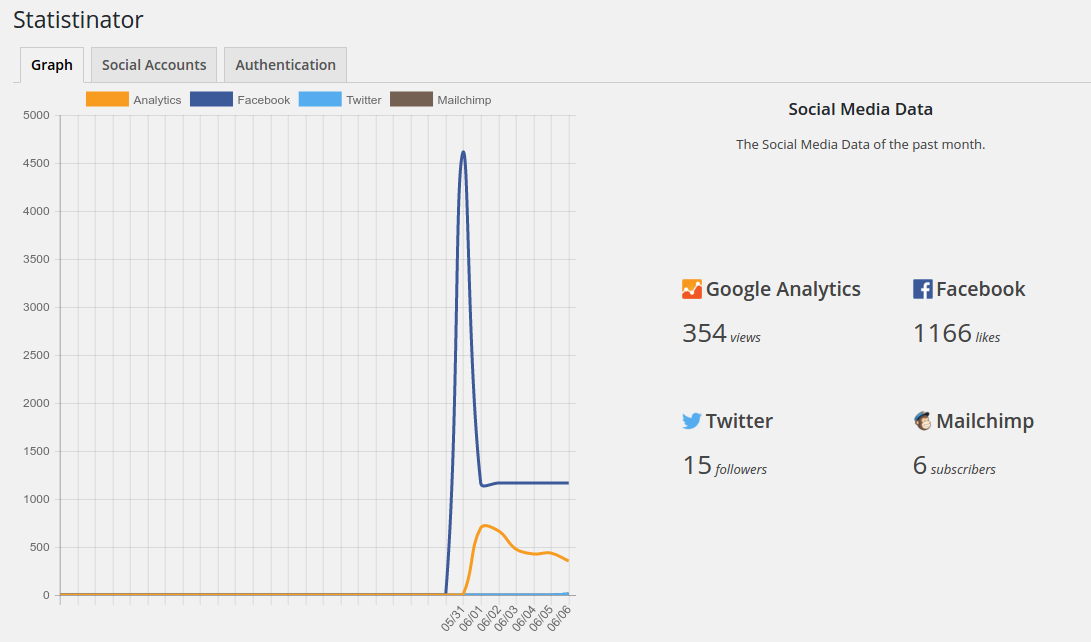The image size is (1091, 642).
Task: Click the Mailchimp monkey icon
Action: tap(923, 421)
